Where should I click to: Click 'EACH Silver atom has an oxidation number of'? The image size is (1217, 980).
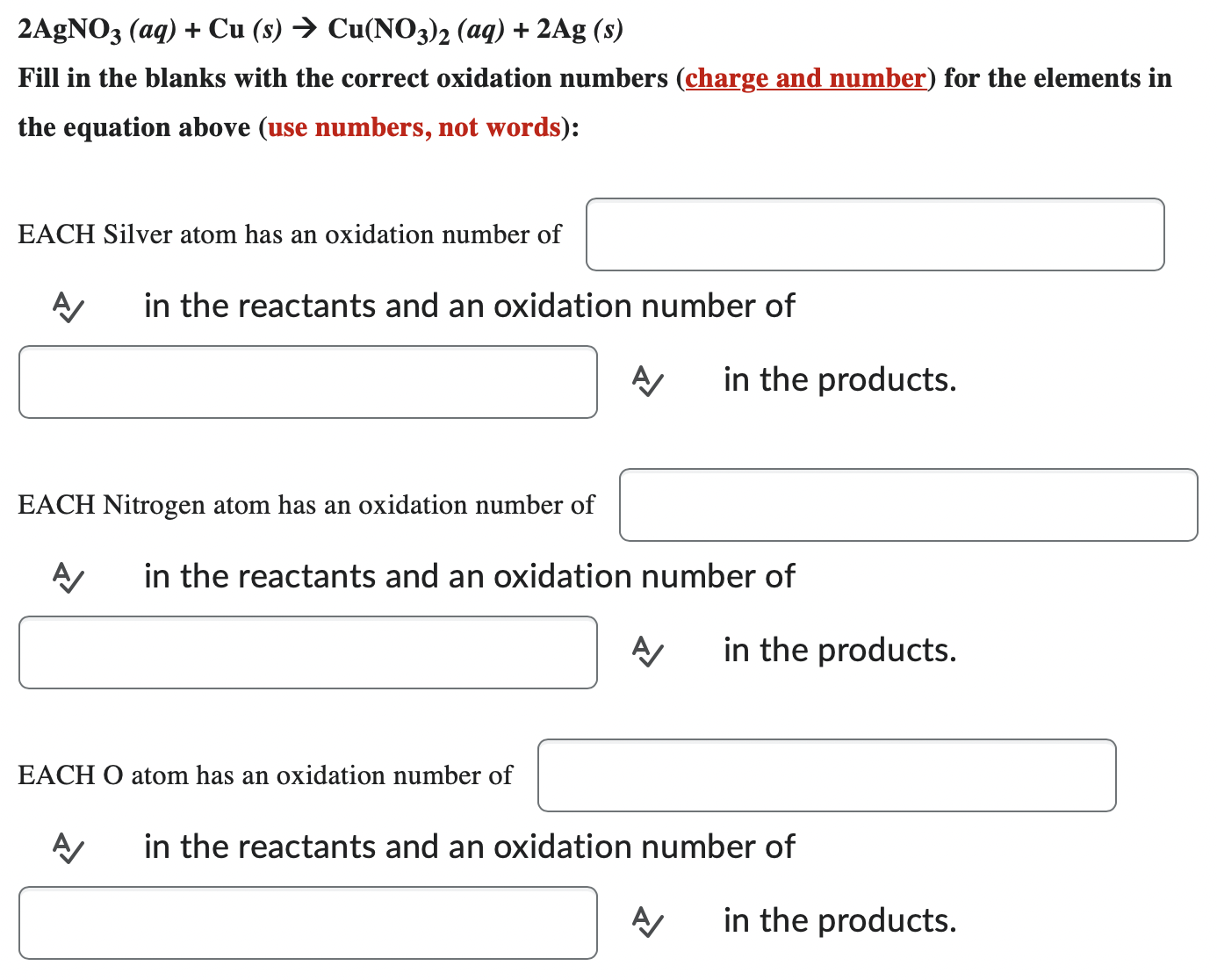[290, 234]
